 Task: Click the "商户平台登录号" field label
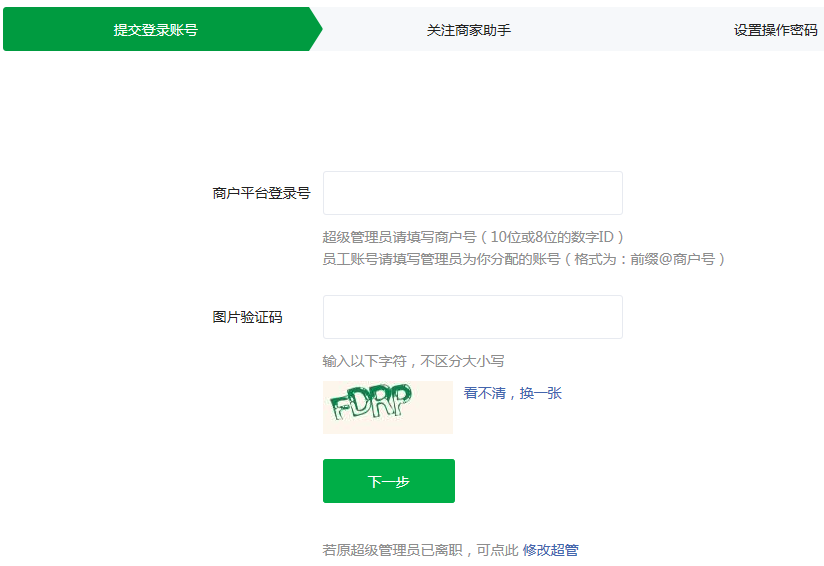261,193
